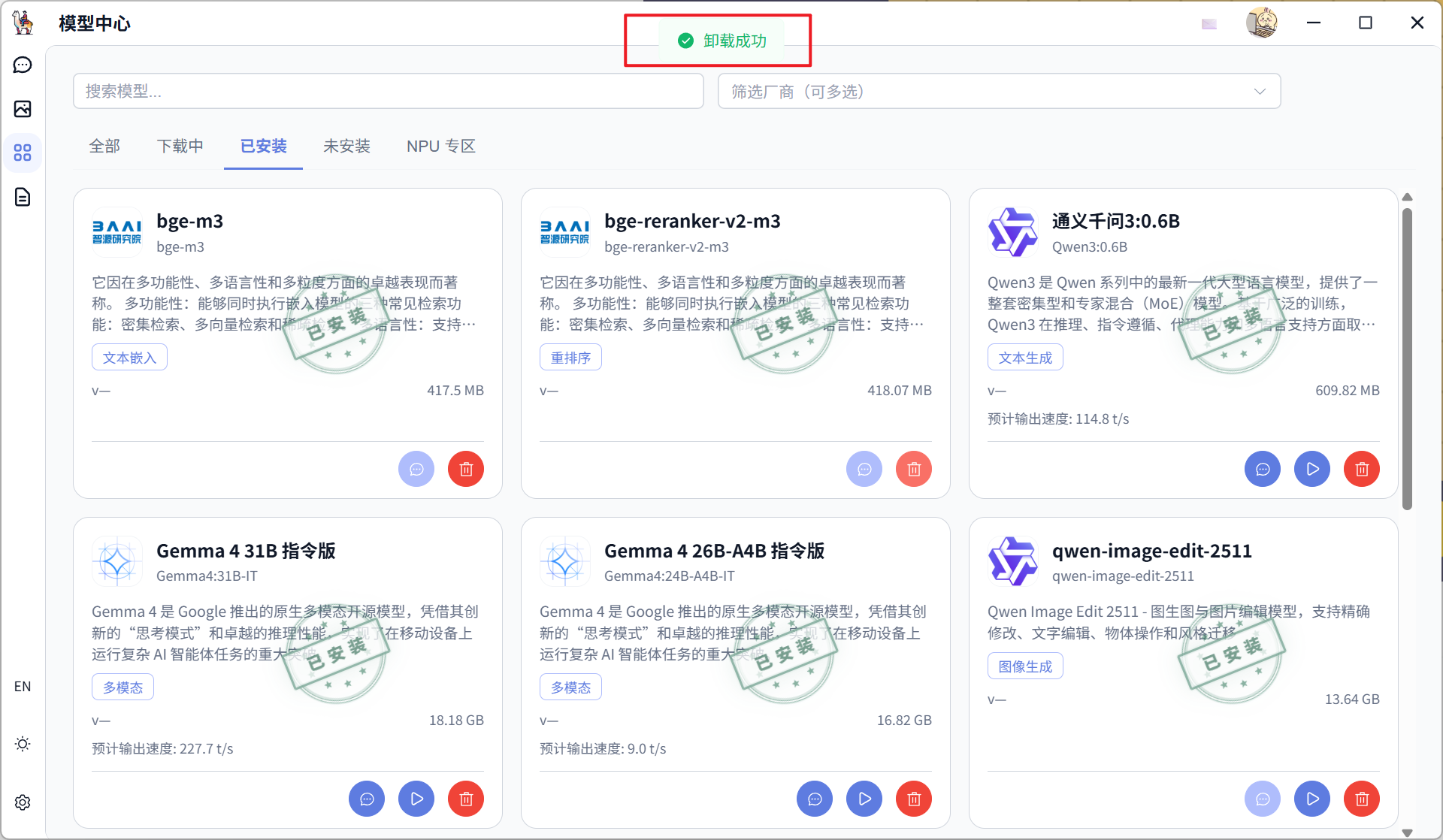Delete the Gemma 4 31B model
The height and width of the screenshot is (840, 1443).
pos(466,799)
